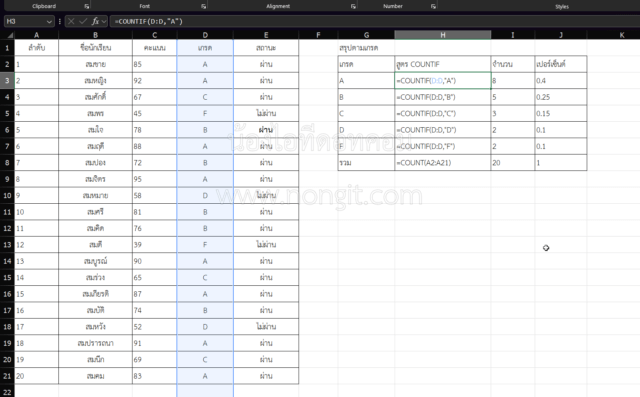640x397 pixels.
Task: Select column J header
Action: [561, 35]
